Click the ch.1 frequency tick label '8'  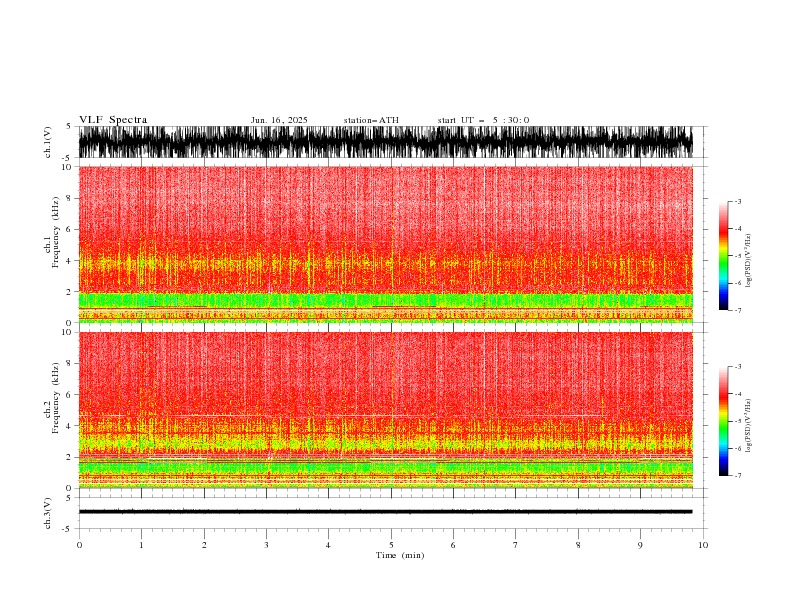click(69, 198)
